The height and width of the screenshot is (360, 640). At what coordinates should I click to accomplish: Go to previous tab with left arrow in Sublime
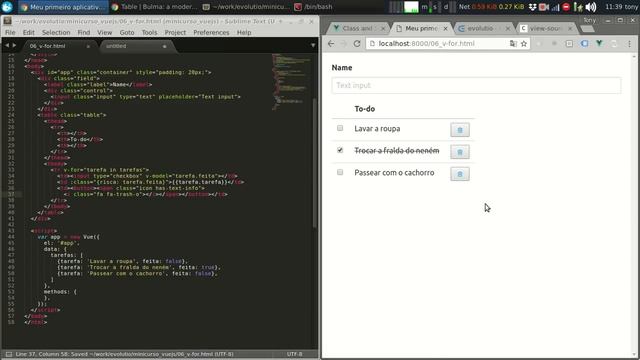[7, 45]
